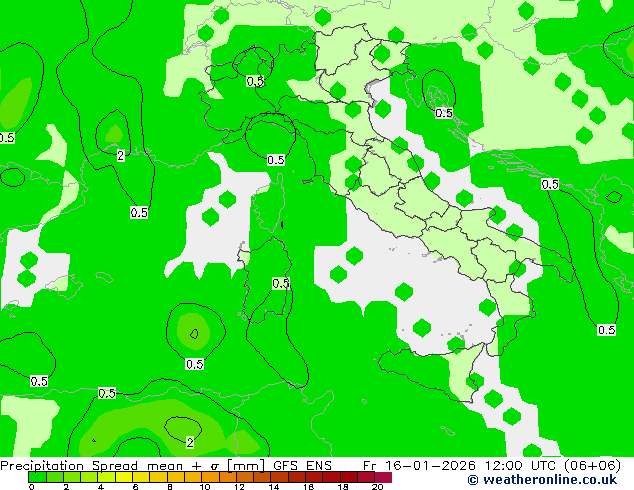The image size is (634, 490).
Task: Select the bright green legend swatch above 0
Action: click(37, 477)
